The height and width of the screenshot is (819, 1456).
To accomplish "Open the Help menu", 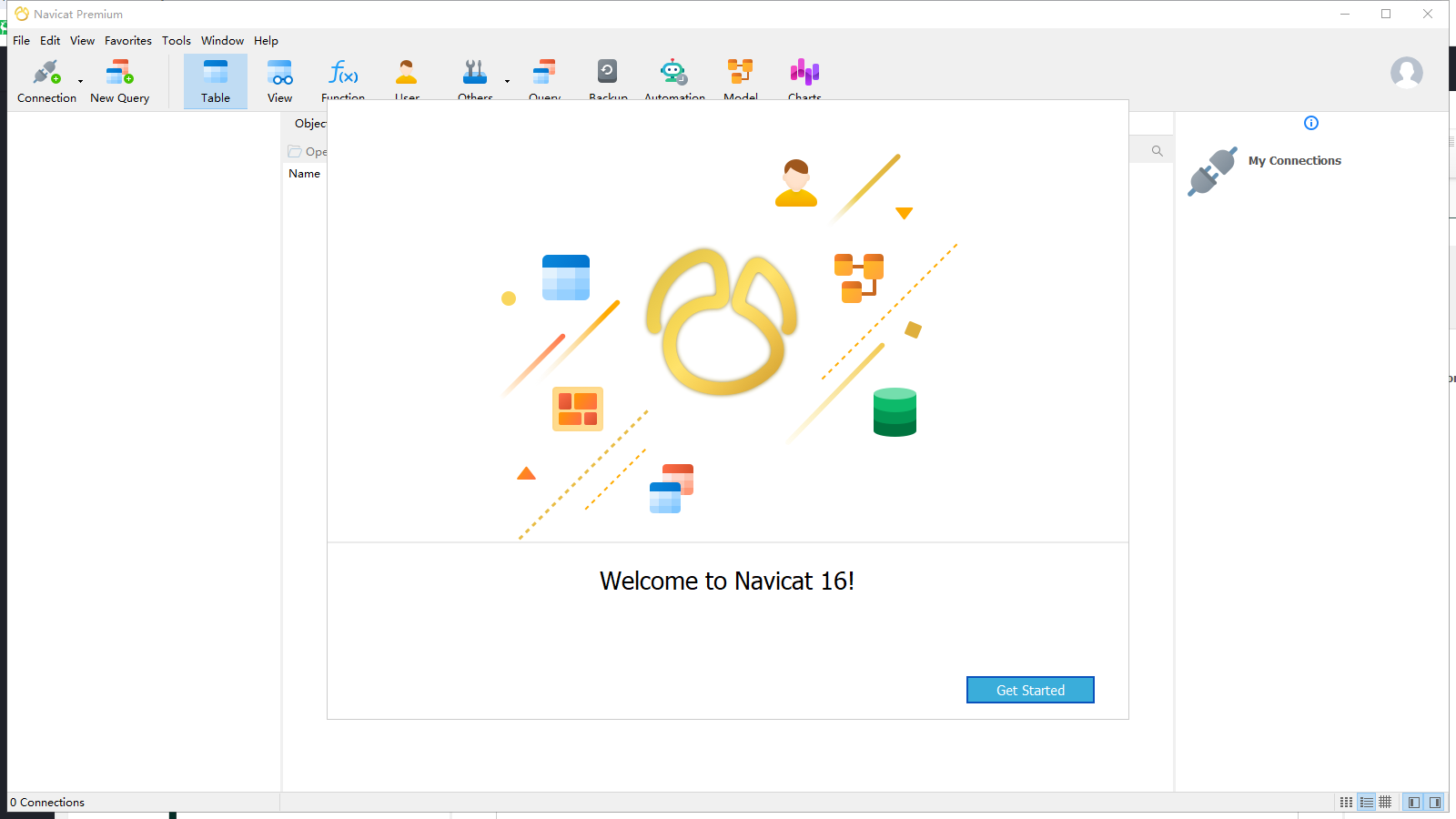I will click(267, 41).
